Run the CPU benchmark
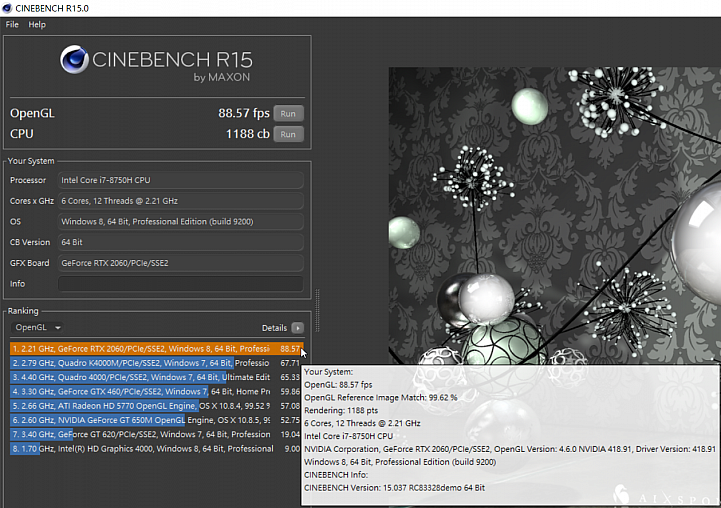Screen dimensions: 721x508 (x=288, y=134)
